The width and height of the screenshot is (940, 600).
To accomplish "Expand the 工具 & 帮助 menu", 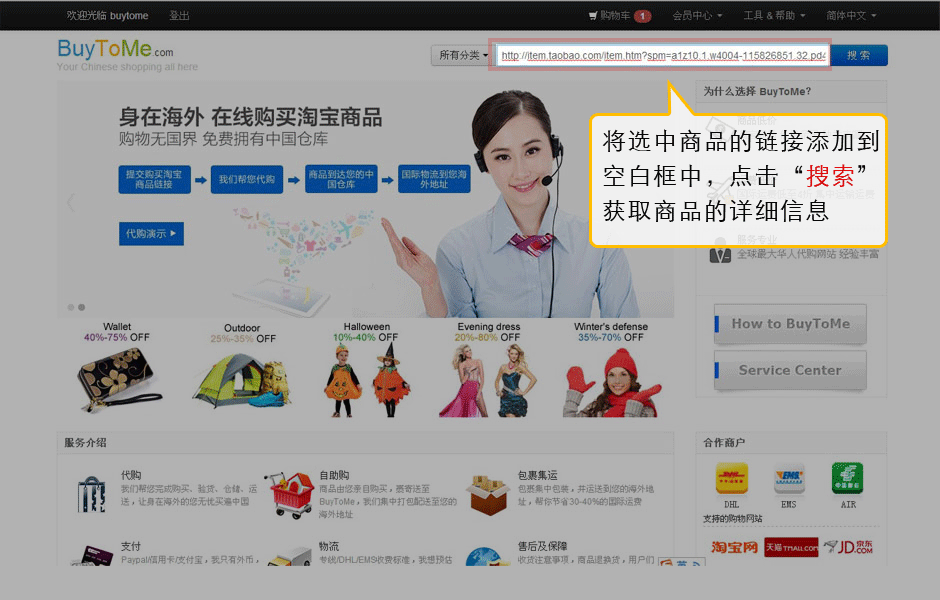I will point(774,16).
